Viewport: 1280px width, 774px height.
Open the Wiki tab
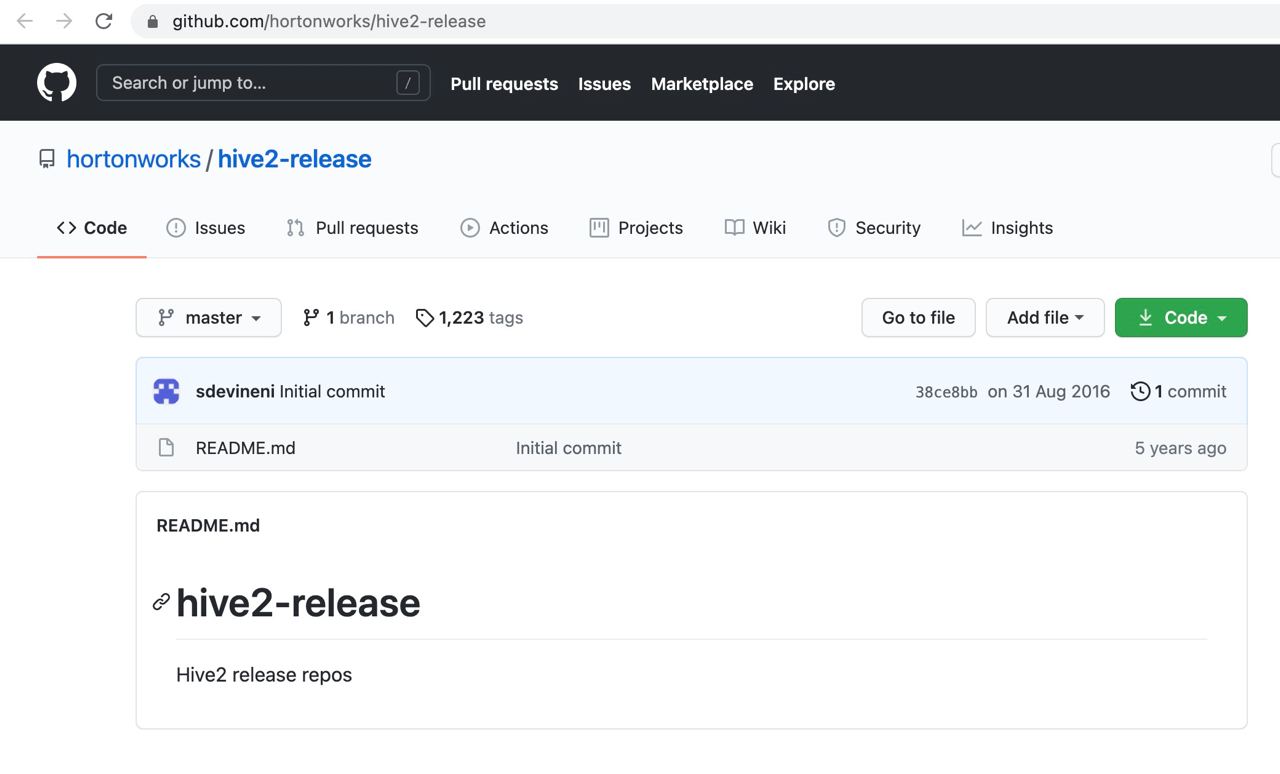(755, 228)
